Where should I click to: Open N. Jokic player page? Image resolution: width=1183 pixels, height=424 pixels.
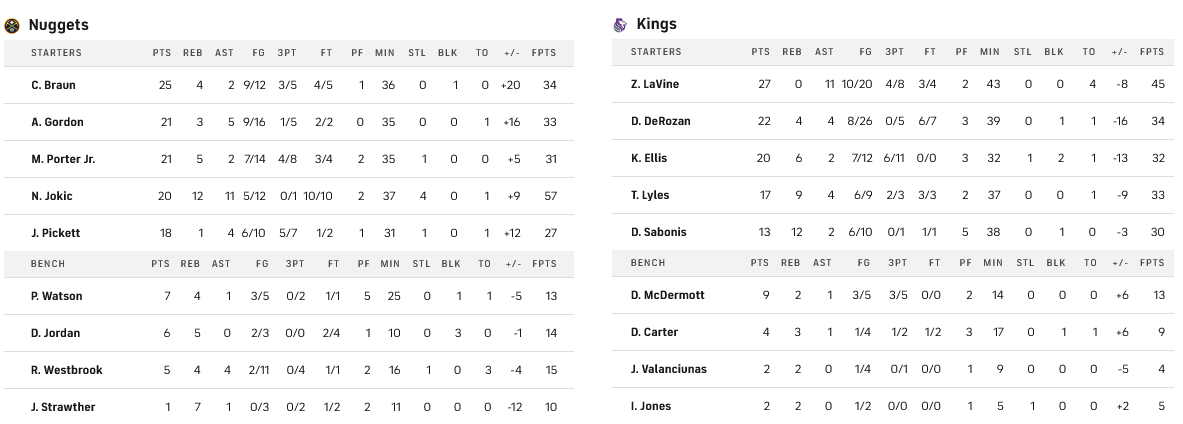coord(52,196)
